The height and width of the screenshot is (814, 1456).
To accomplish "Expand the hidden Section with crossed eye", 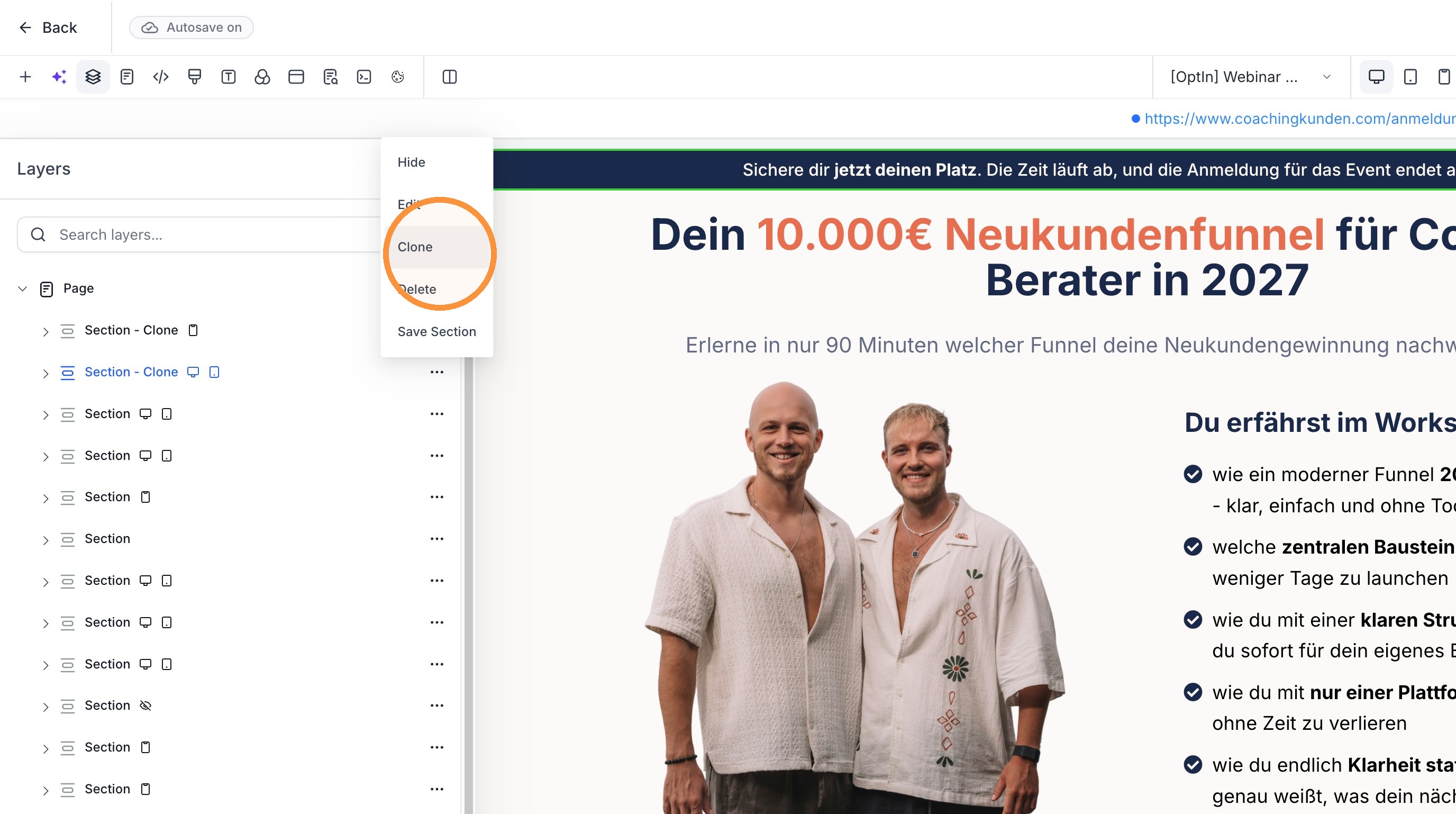I will [x=45, y=707].
